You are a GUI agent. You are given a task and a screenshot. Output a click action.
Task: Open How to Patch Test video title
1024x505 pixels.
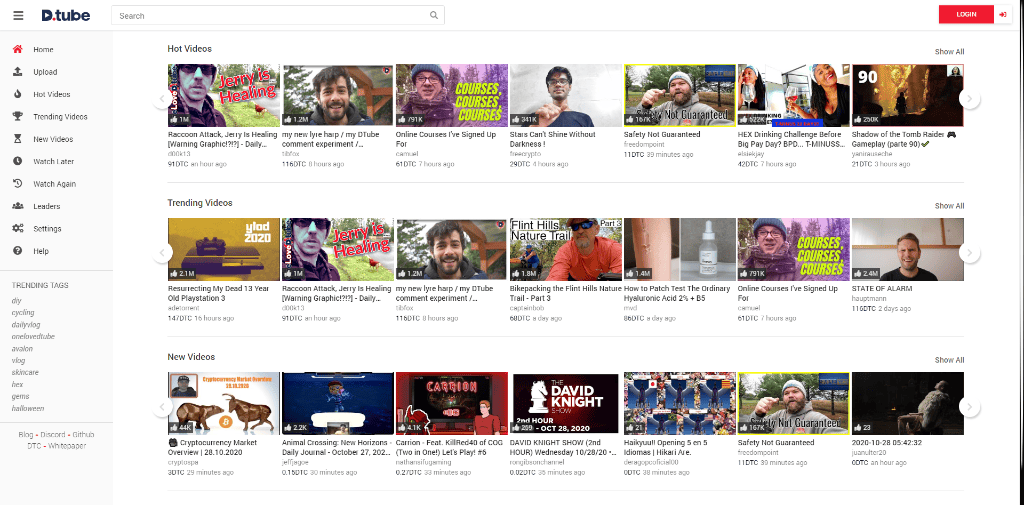(675, 293)
